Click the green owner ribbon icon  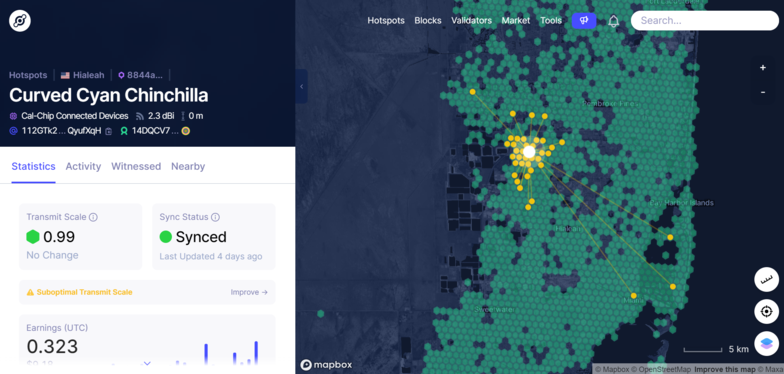click(x=124, y=131)
